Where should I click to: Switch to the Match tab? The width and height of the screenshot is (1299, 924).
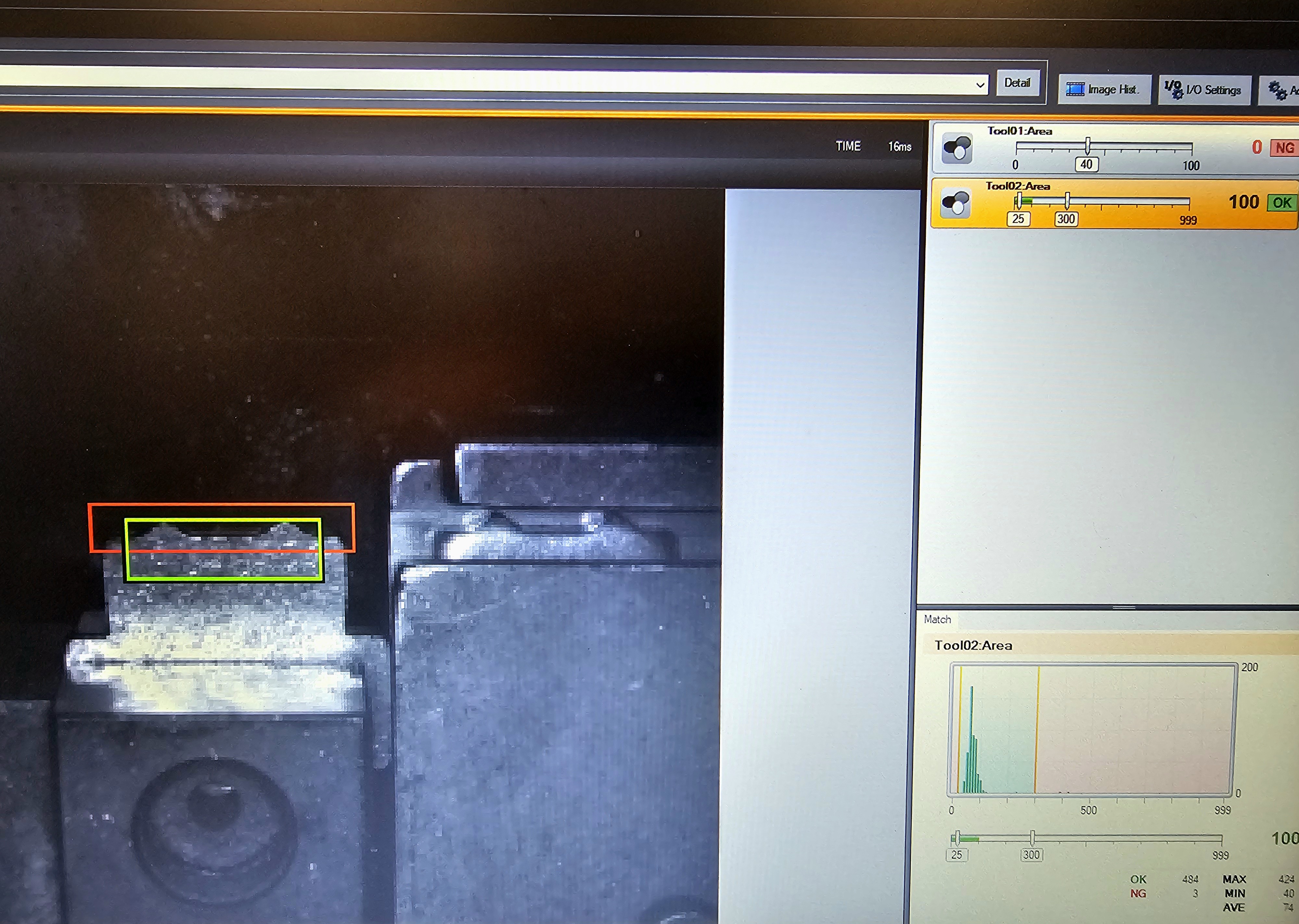pyautogui.click(x=937, y=619)
